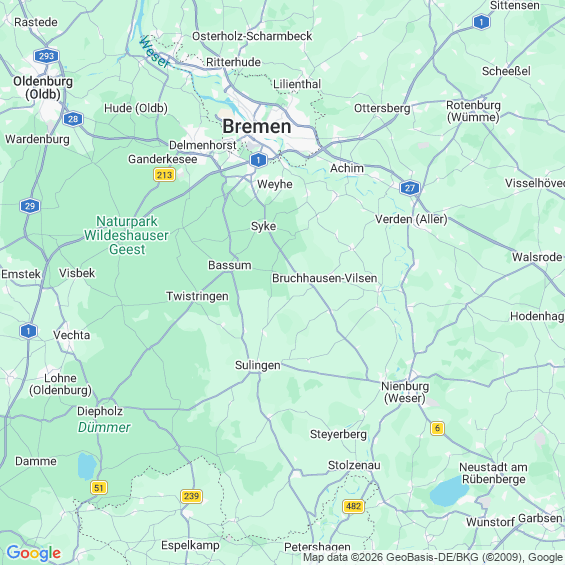Click the A27 shield near Verden

(409, 188)
